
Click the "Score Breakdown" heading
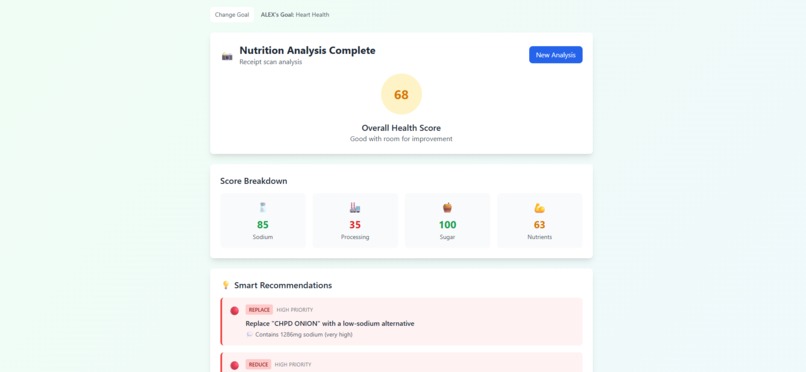click(x=254, y=181)
